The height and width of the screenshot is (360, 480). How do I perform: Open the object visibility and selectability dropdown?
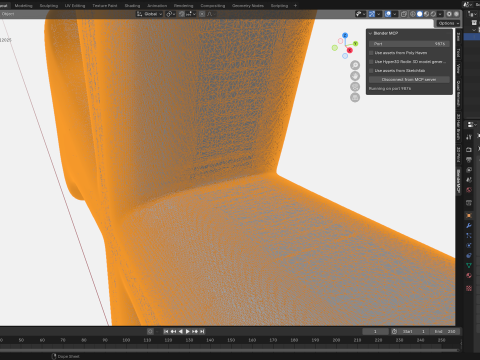click(360, 14)
